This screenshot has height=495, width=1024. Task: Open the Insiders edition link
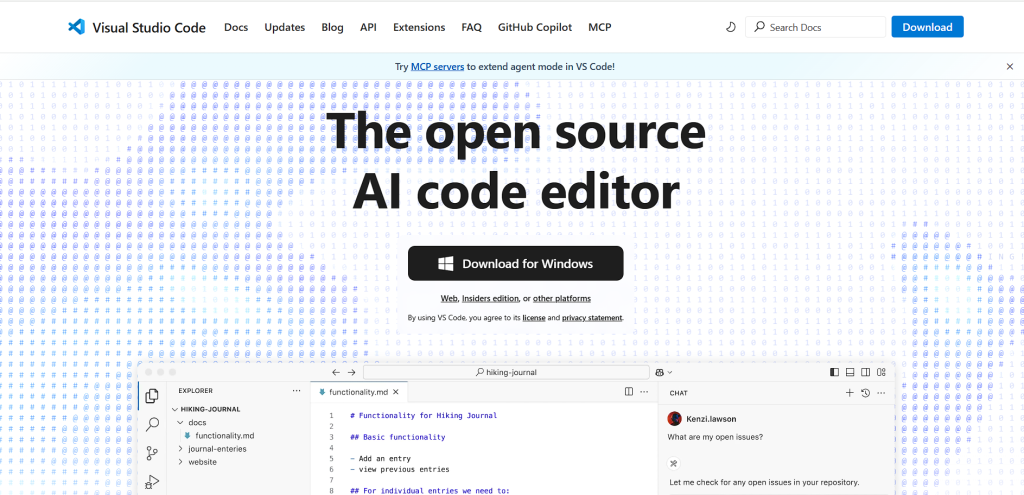coord(490,298)
